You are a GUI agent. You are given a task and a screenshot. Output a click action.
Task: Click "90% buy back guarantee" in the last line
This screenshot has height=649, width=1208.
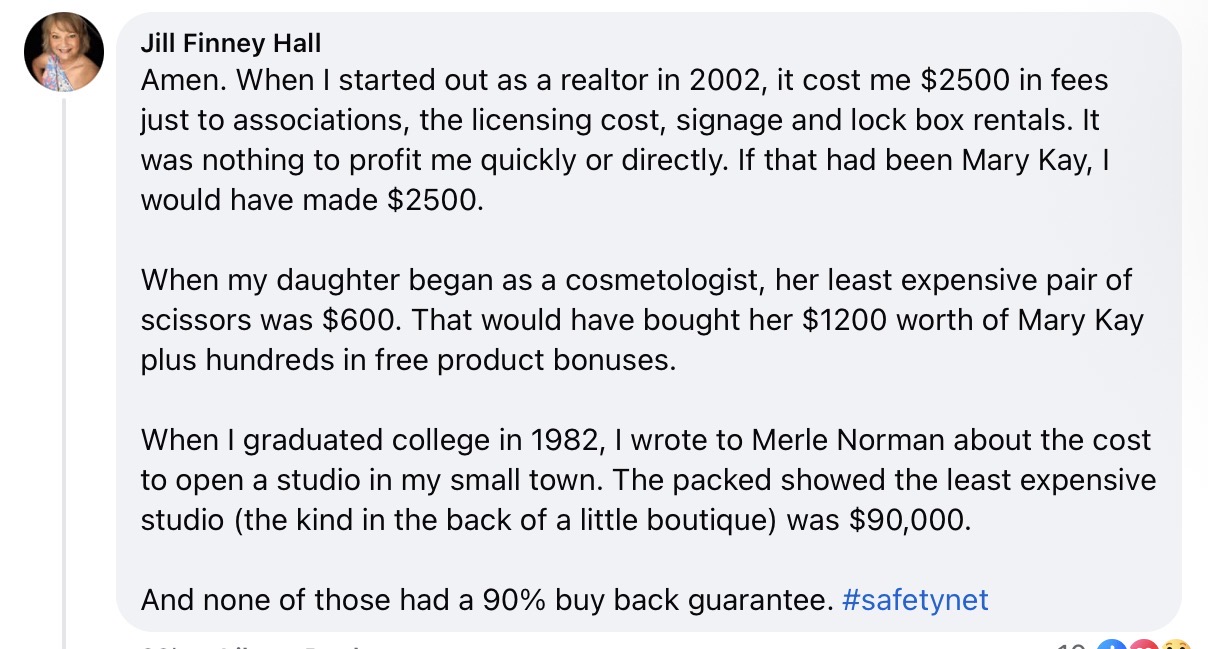pyautogui.click(x=657, y=600)
